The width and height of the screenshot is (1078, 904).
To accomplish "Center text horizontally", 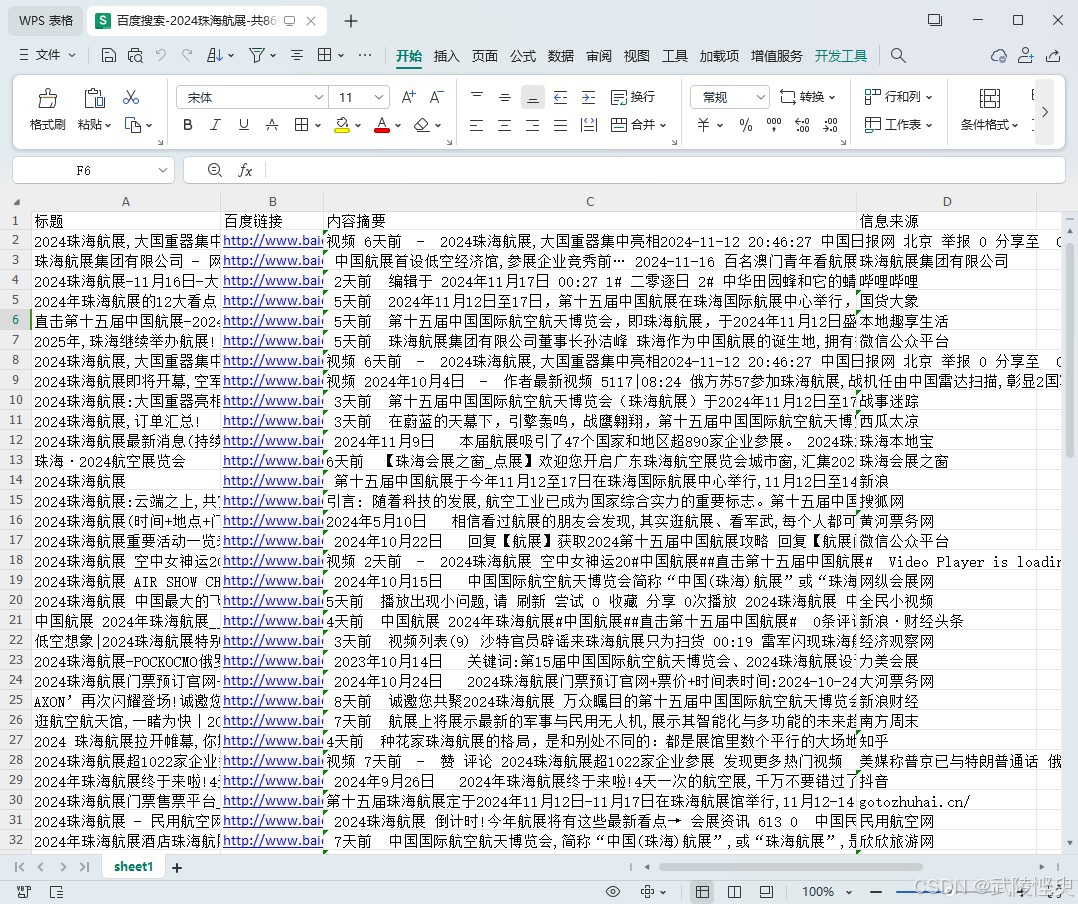I will point(505,125).
